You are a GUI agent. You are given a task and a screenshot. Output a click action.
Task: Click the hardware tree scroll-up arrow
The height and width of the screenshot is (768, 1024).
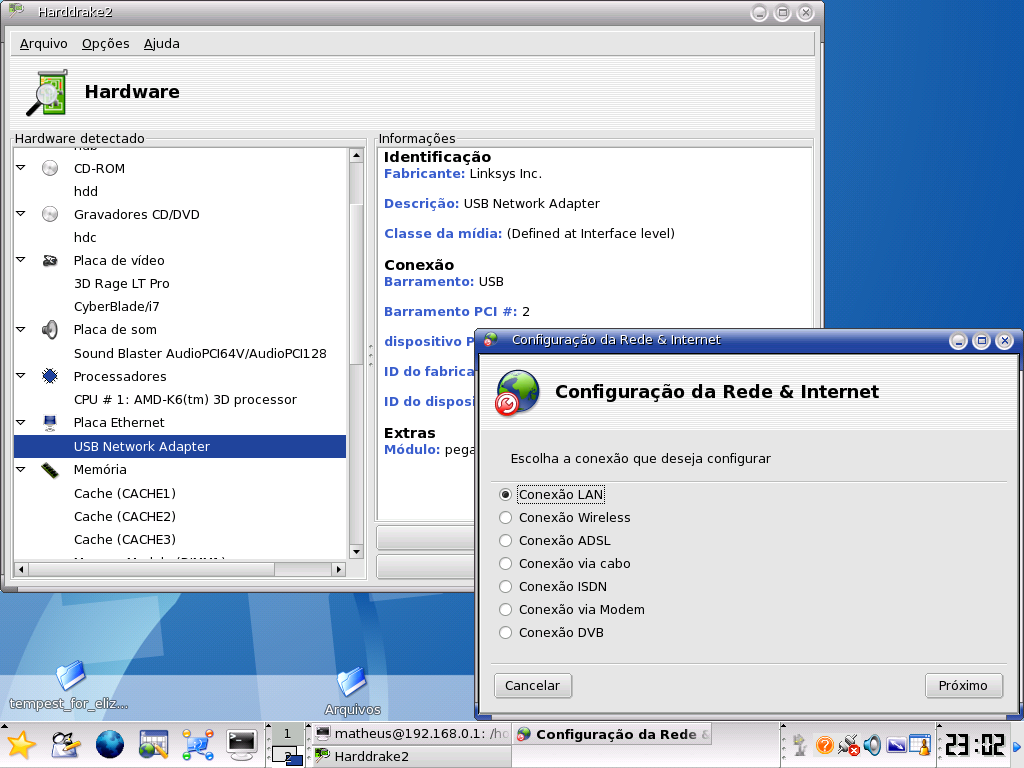(x=356, y=155)
